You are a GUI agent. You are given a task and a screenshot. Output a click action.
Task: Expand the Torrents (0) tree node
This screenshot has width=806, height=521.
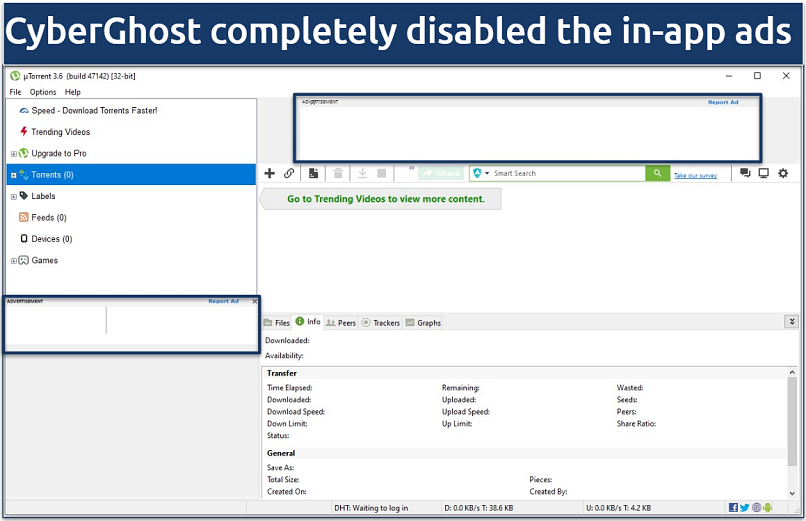[x=14, y=175]
